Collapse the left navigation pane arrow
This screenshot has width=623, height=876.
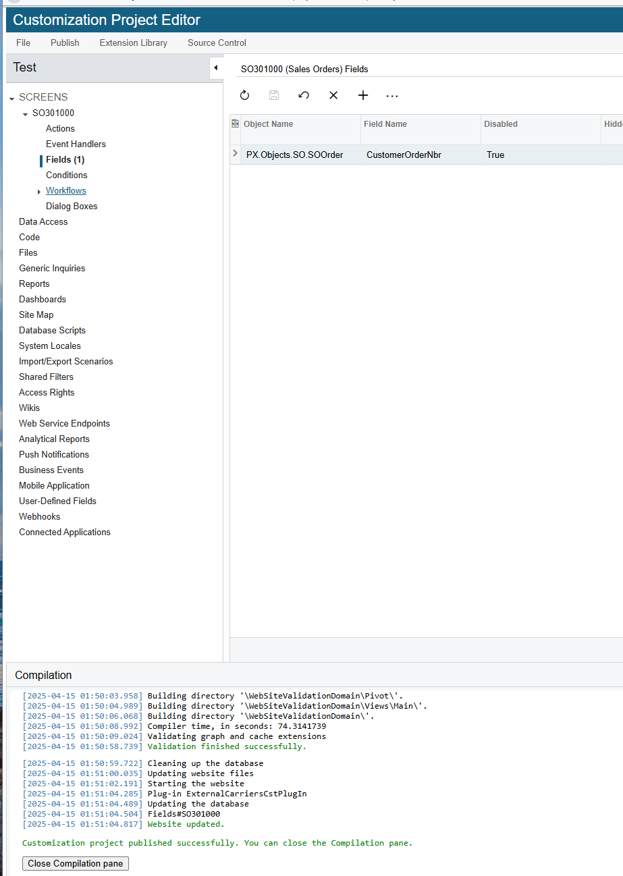pyautogui.click(x=216, y=68)
